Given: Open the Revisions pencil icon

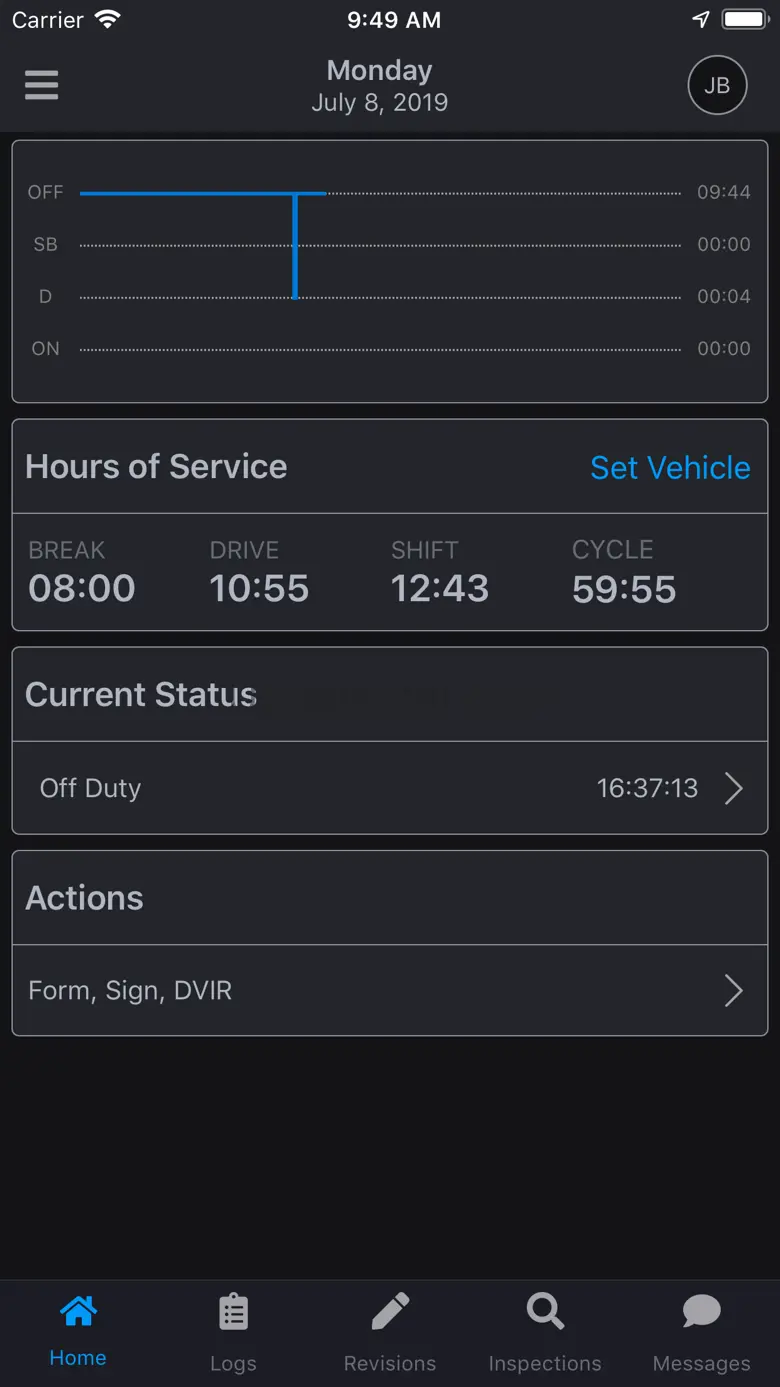Looking at the screenshot, I should (x=390, y=1312).
